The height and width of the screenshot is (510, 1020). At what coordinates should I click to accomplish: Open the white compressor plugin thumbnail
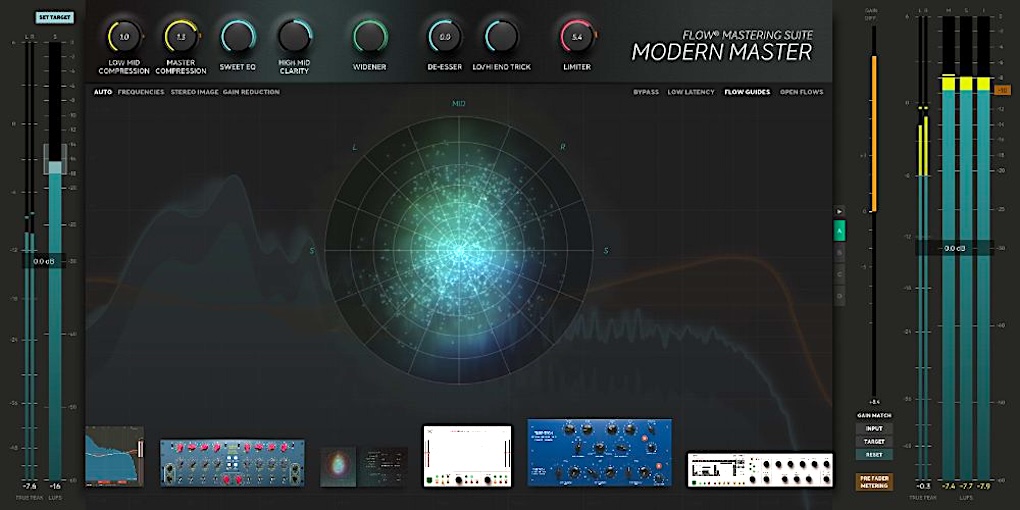[467, 455]
